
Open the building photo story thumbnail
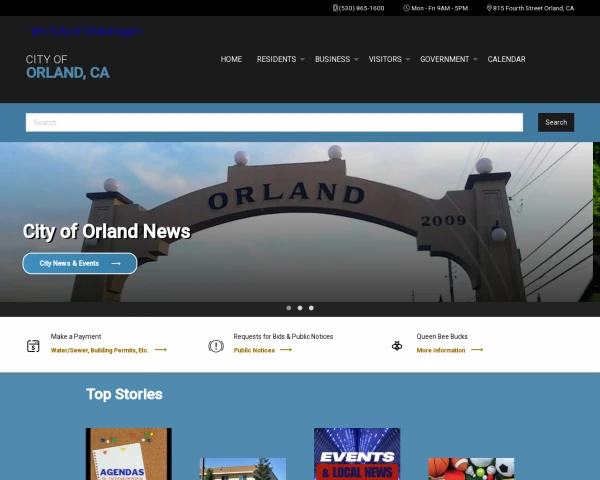point(243,469)
